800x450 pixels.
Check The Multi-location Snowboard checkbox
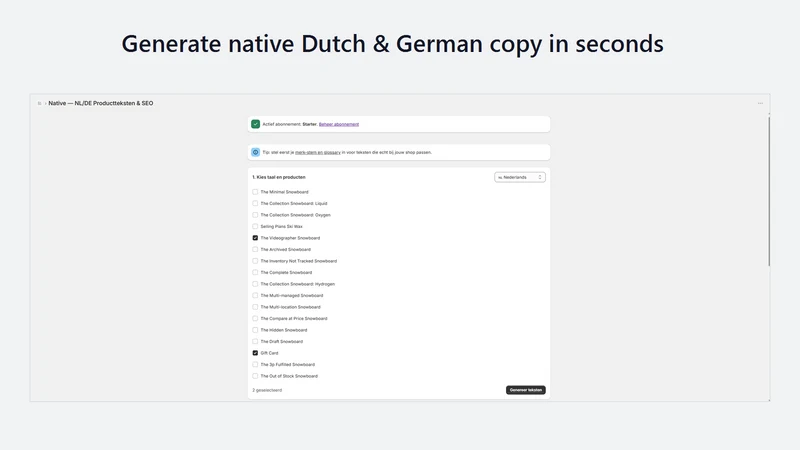tap(255, 307)
